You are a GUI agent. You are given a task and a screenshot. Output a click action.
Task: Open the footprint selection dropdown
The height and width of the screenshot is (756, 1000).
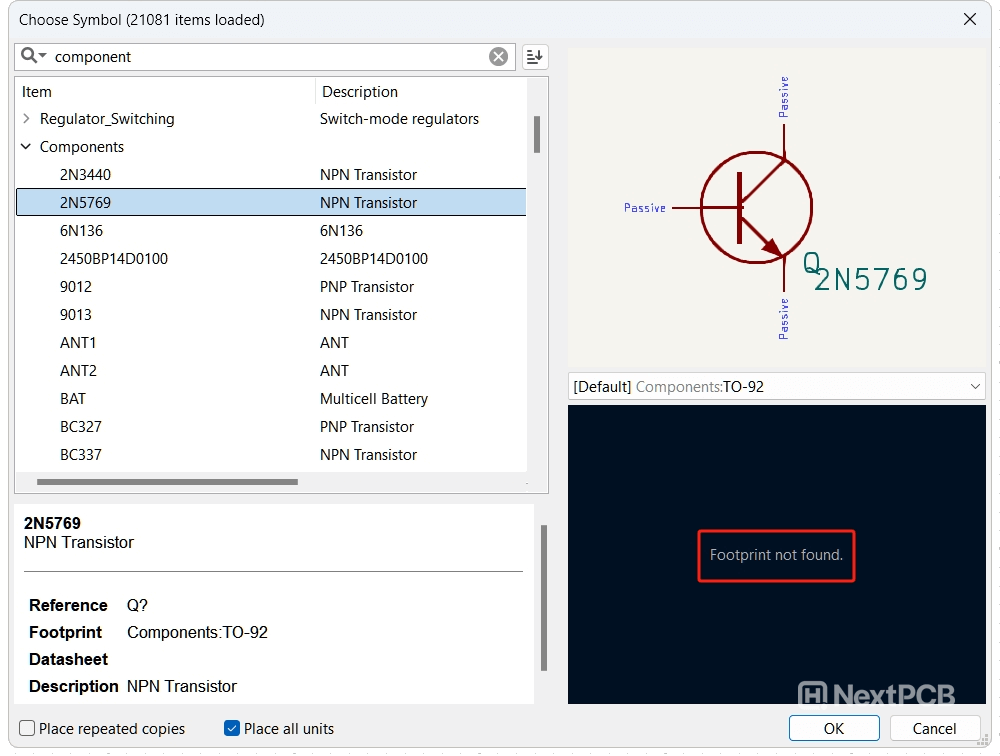point(975,386)
